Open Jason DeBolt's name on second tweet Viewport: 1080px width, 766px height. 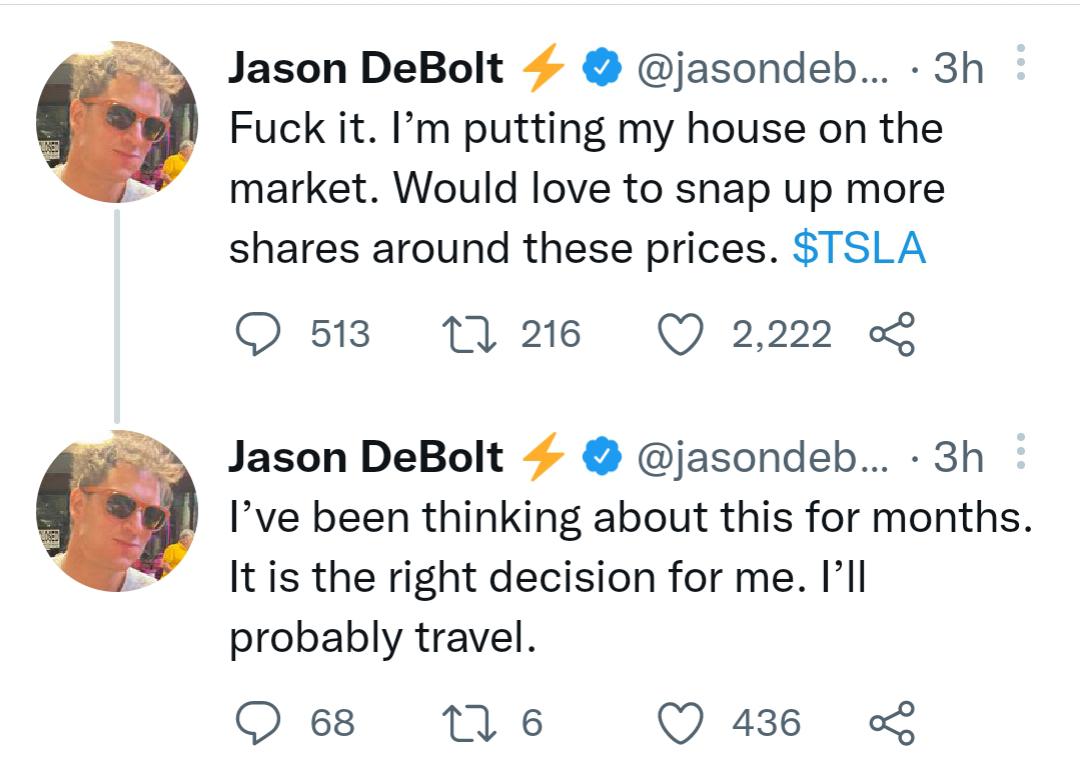click(x=366, y=457)
